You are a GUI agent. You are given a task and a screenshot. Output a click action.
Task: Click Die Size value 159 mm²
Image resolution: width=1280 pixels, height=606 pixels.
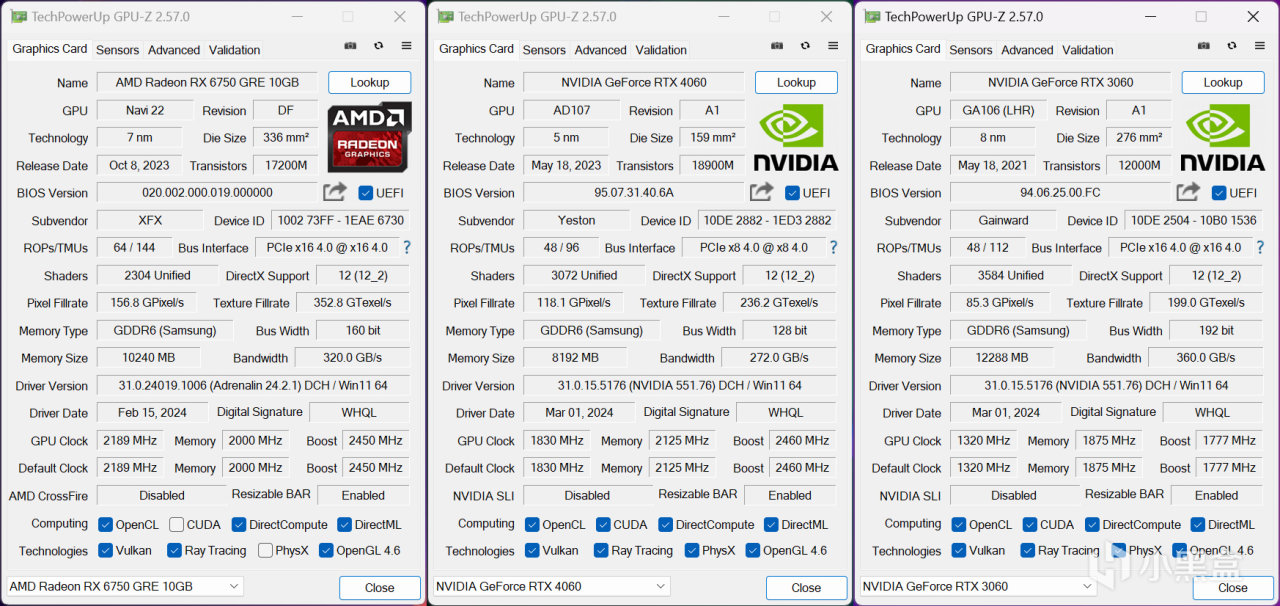point(713,138)
